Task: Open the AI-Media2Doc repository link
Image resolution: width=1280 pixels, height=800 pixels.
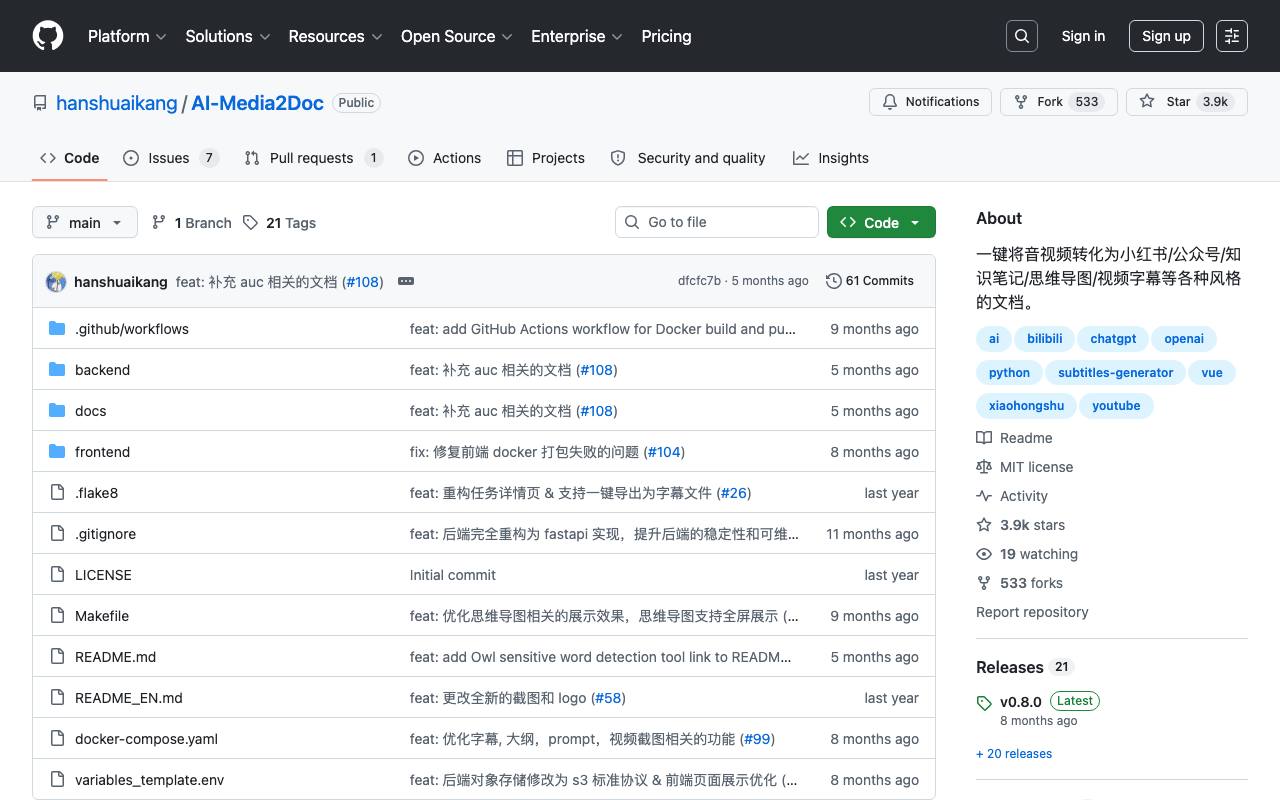Action: (x=257, y=103)
